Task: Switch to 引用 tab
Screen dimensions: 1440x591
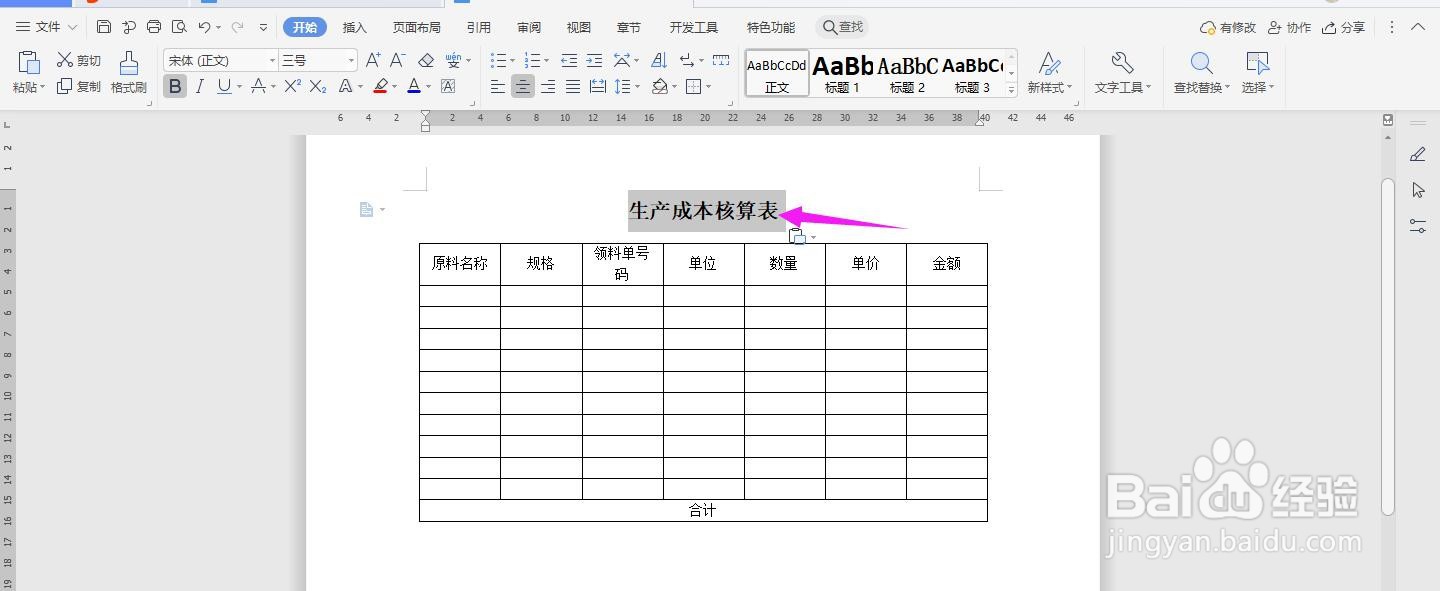Action: pyautogui.click(x=478, y=27)
